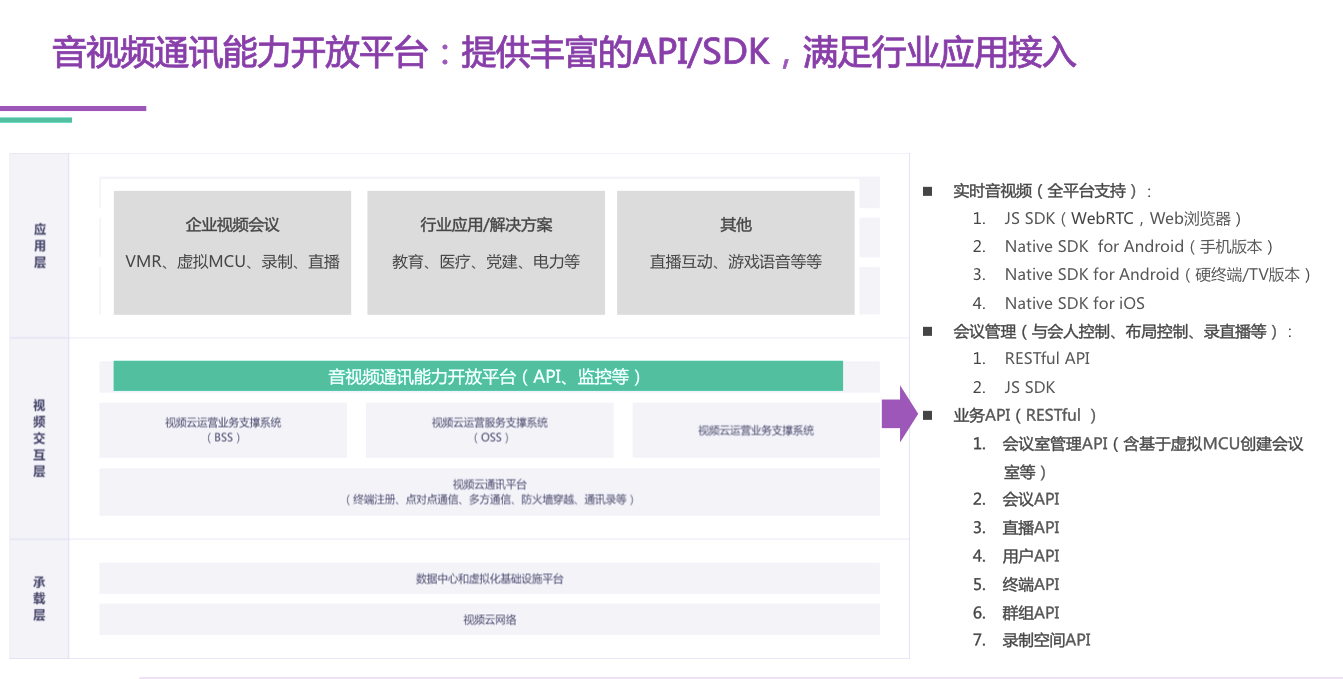Toggle the 视频云运营服务支撑系统（OSS）box
This screenshot has width=1343, height=679.
(x=488, y=429)
